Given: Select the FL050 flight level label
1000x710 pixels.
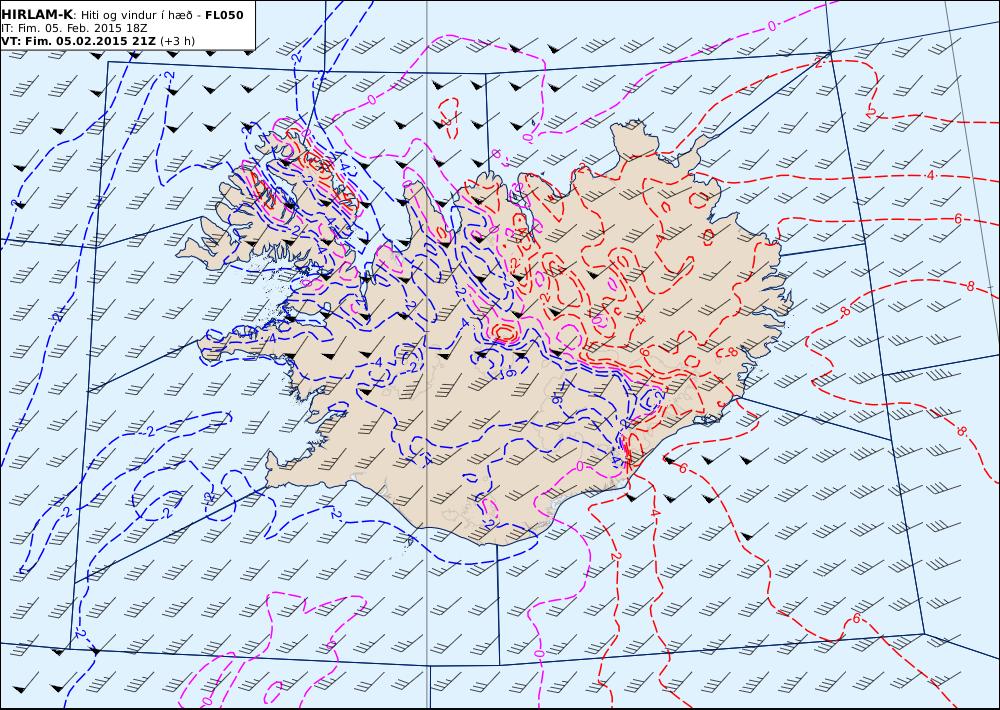Looking at the screenshot, I should [224, 15].
